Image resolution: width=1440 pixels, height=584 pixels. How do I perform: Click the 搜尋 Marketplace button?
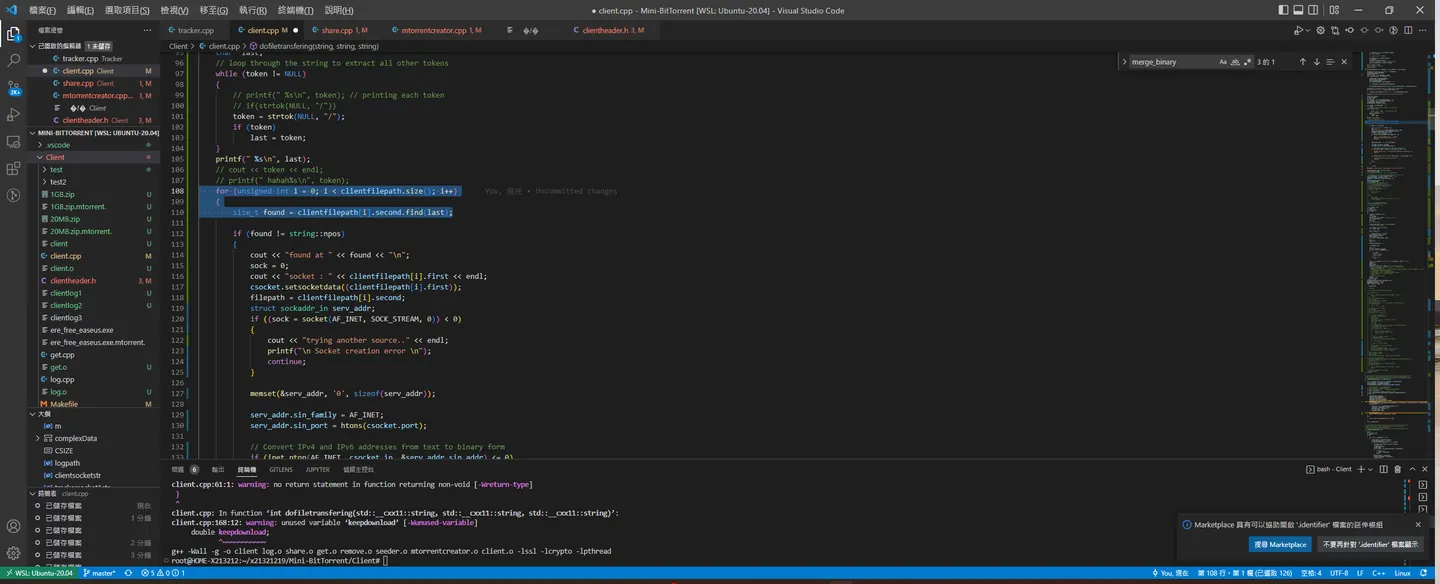(1280, 544)
